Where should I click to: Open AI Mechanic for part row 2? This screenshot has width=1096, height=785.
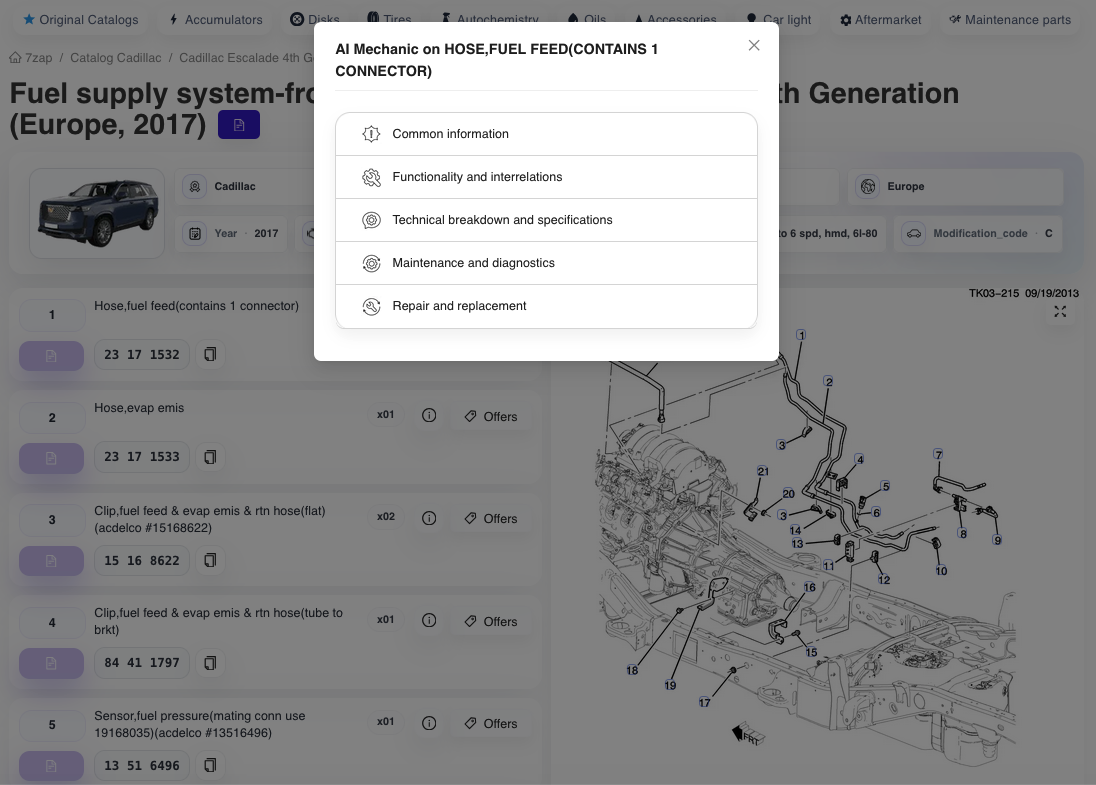[x=51, y=459]
